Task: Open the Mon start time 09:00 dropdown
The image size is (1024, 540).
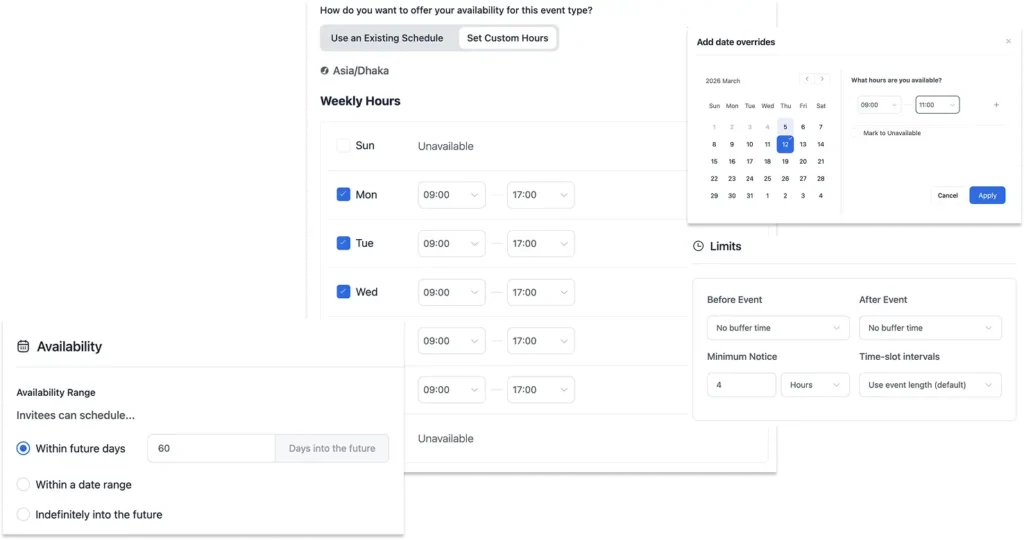Action: pos(451,195)
